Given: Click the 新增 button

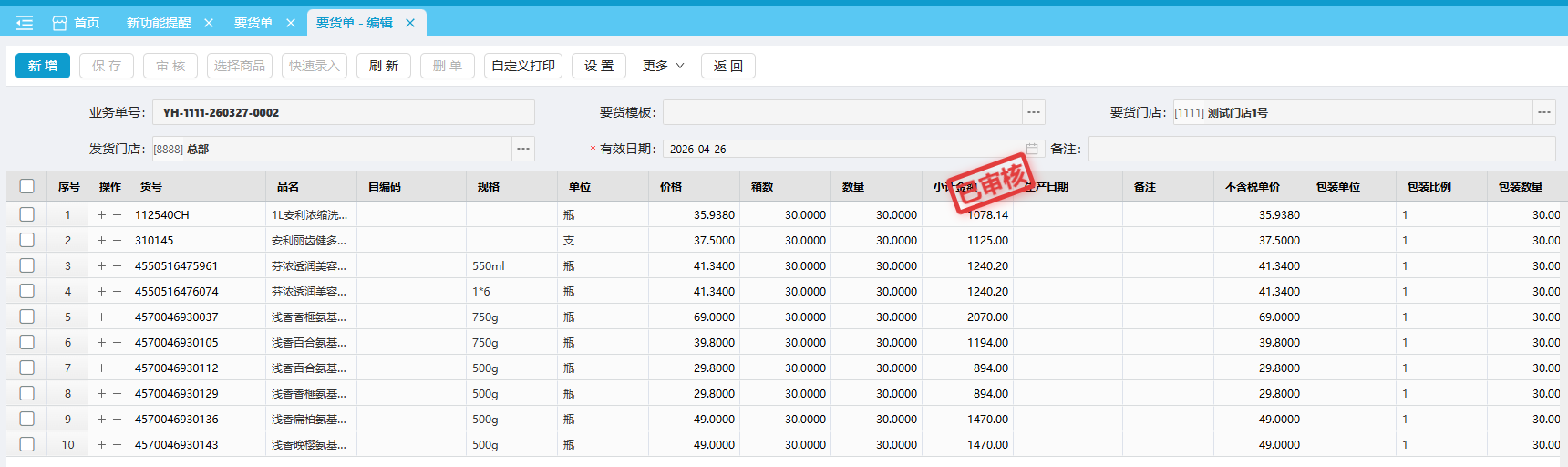Looking at the screenshot, I should 43,66.
